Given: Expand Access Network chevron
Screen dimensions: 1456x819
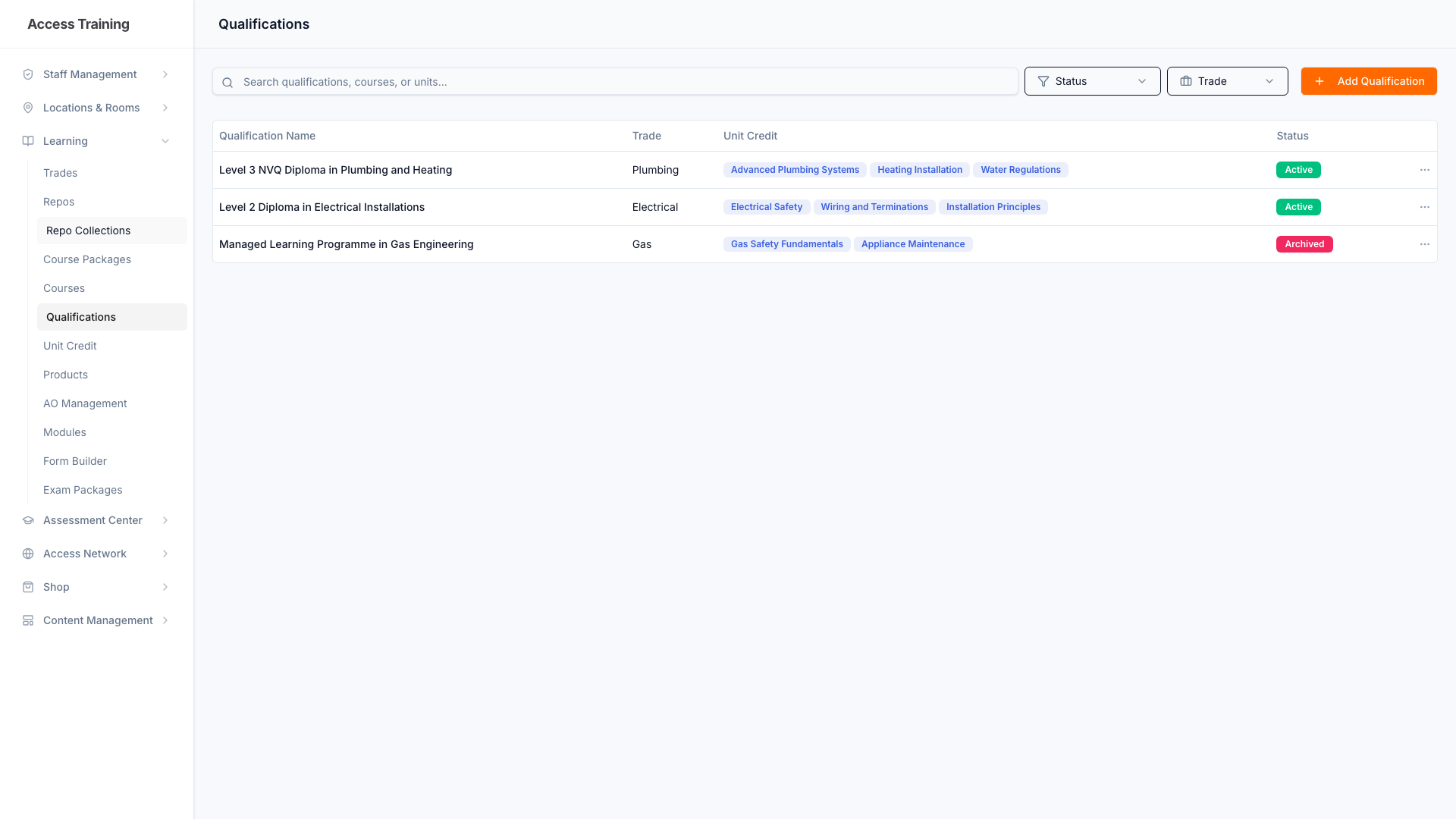Looking at the screenshot, I should pos(165,554).
